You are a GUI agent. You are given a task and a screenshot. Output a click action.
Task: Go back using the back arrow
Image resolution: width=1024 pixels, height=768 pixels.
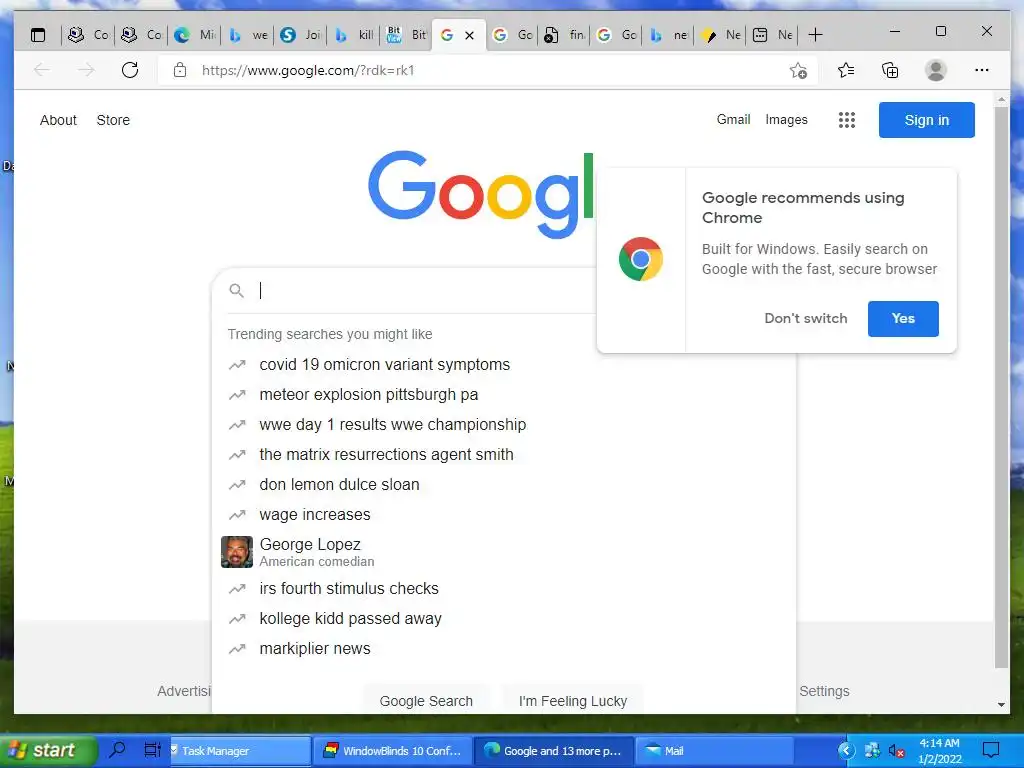(x=42, y=70)
